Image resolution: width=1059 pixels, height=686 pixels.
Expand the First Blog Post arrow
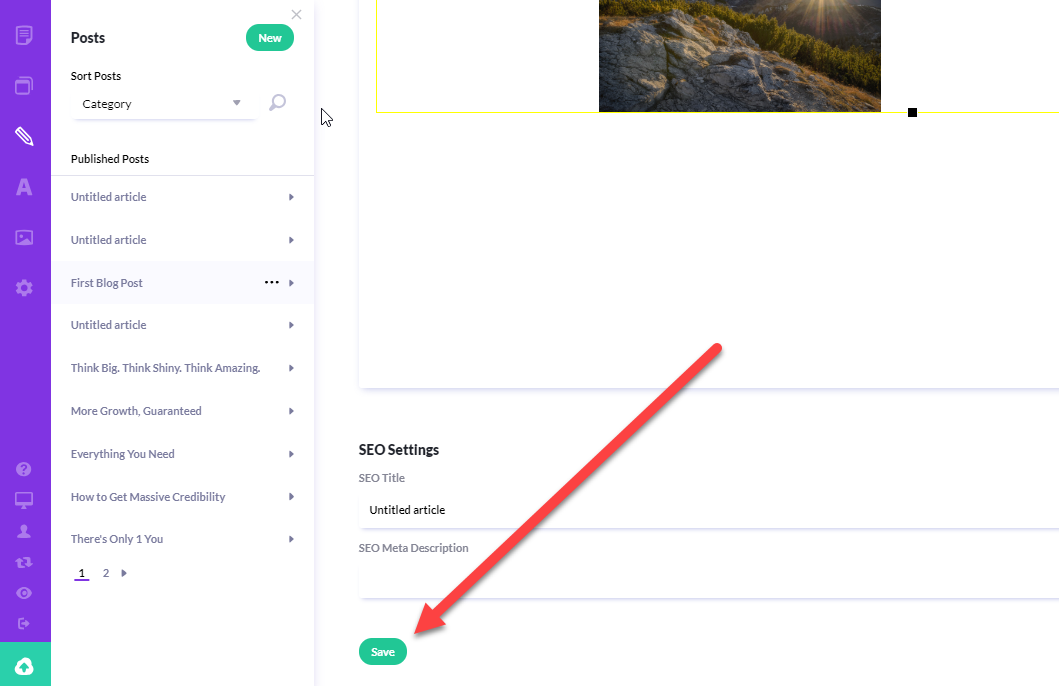point(291,283)
